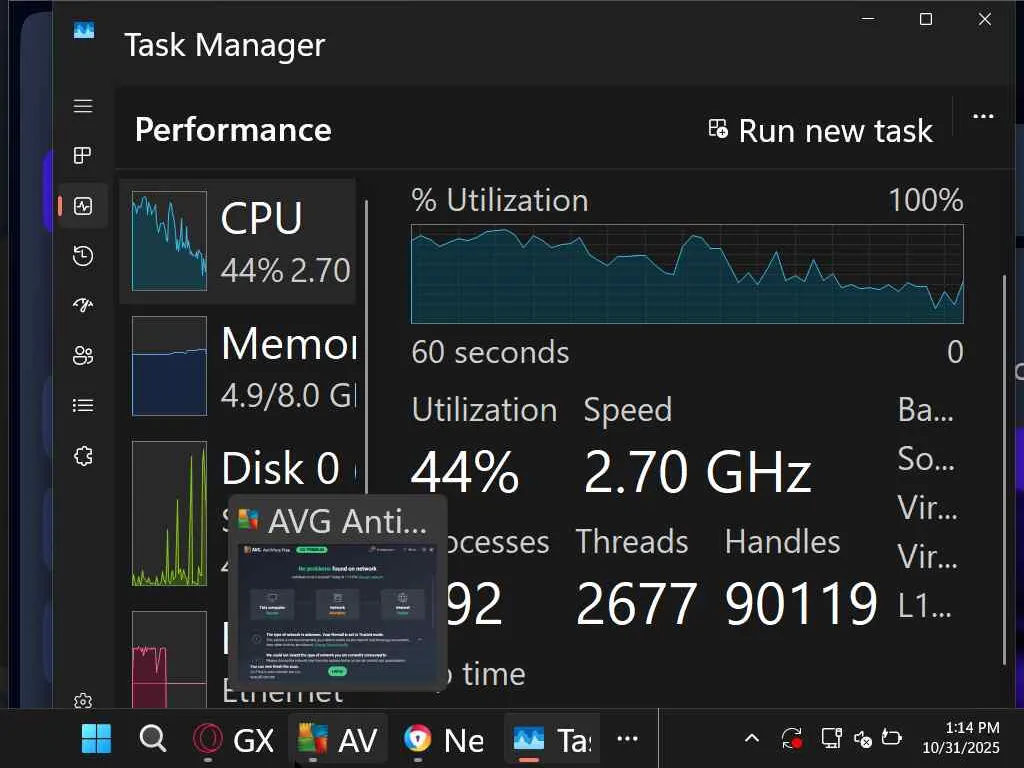Open the Processes page in sidebar
Screen dimensions: 1024x768
point(83,156)
